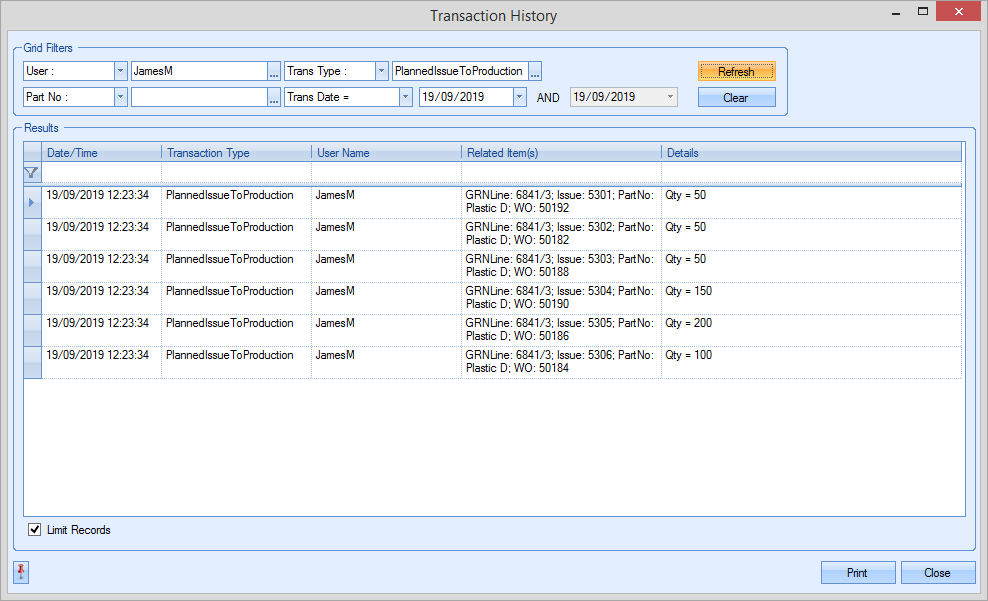988x601 pixels.
Task: Click the Print button
Action: pyautogui.click(x=858, y=573)
